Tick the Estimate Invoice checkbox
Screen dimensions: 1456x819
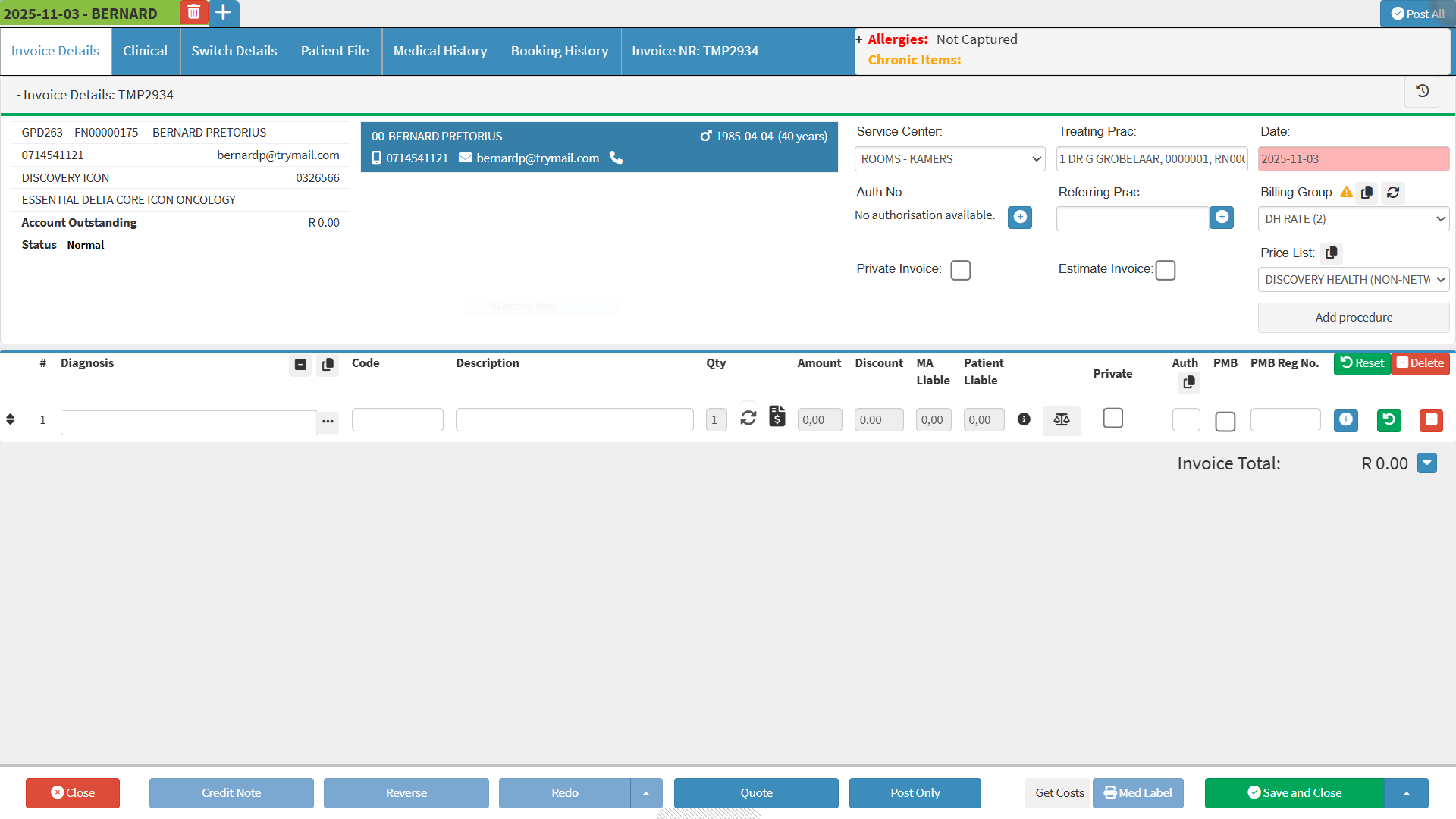(x=1166, y=270)
